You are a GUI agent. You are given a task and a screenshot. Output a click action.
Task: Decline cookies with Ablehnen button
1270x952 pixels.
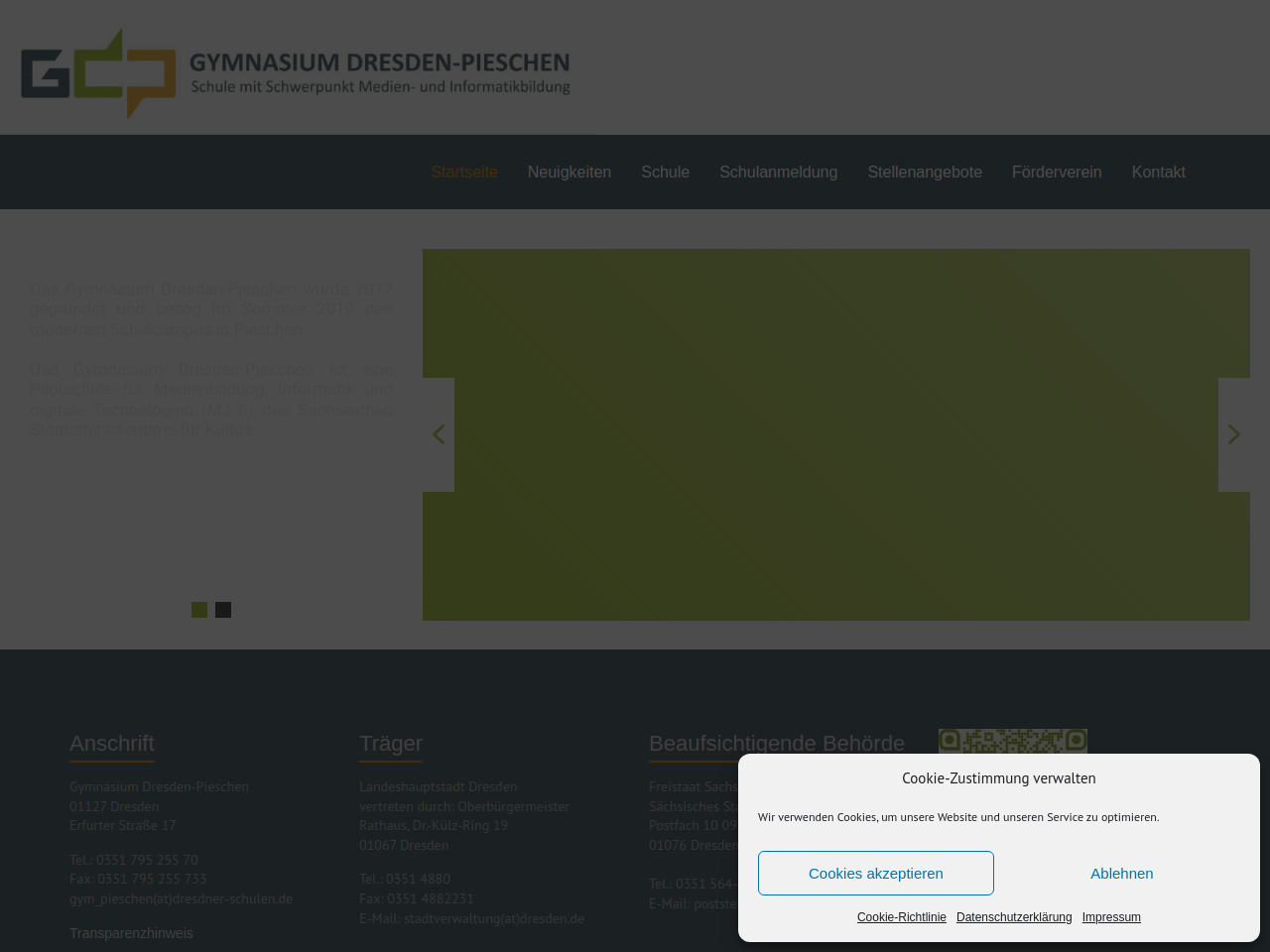click(1121, 874)
